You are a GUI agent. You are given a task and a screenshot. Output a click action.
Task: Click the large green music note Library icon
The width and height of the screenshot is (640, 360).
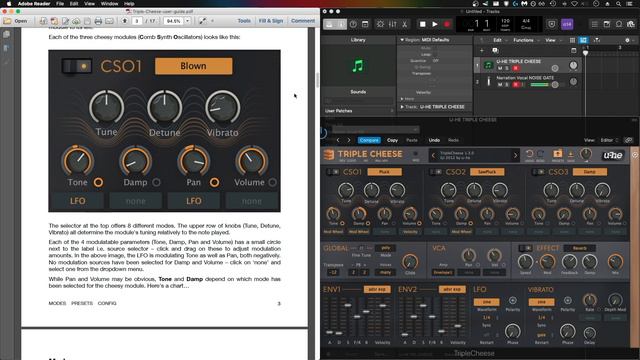(x=358, y=66)
